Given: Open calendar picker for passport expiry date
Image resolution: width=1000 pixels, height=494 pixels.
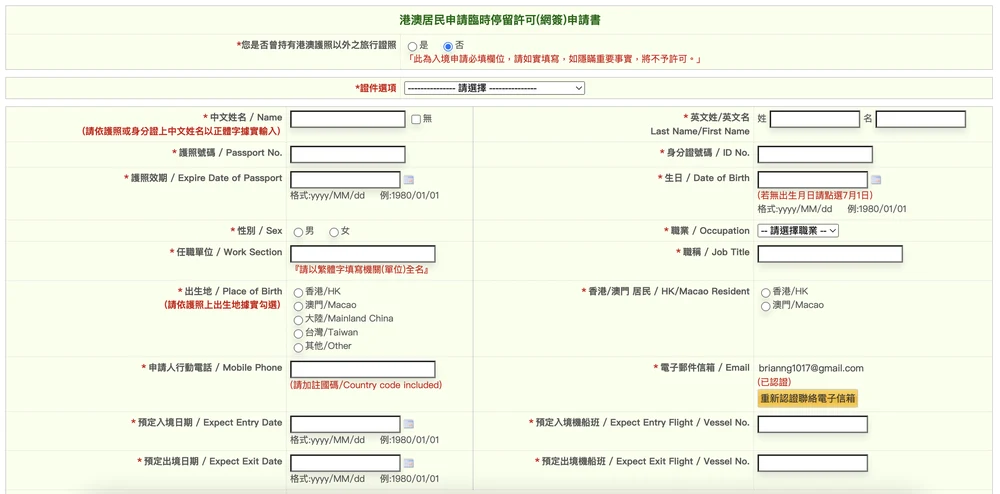Looking at the screenshot, I should tap(408, 180).
